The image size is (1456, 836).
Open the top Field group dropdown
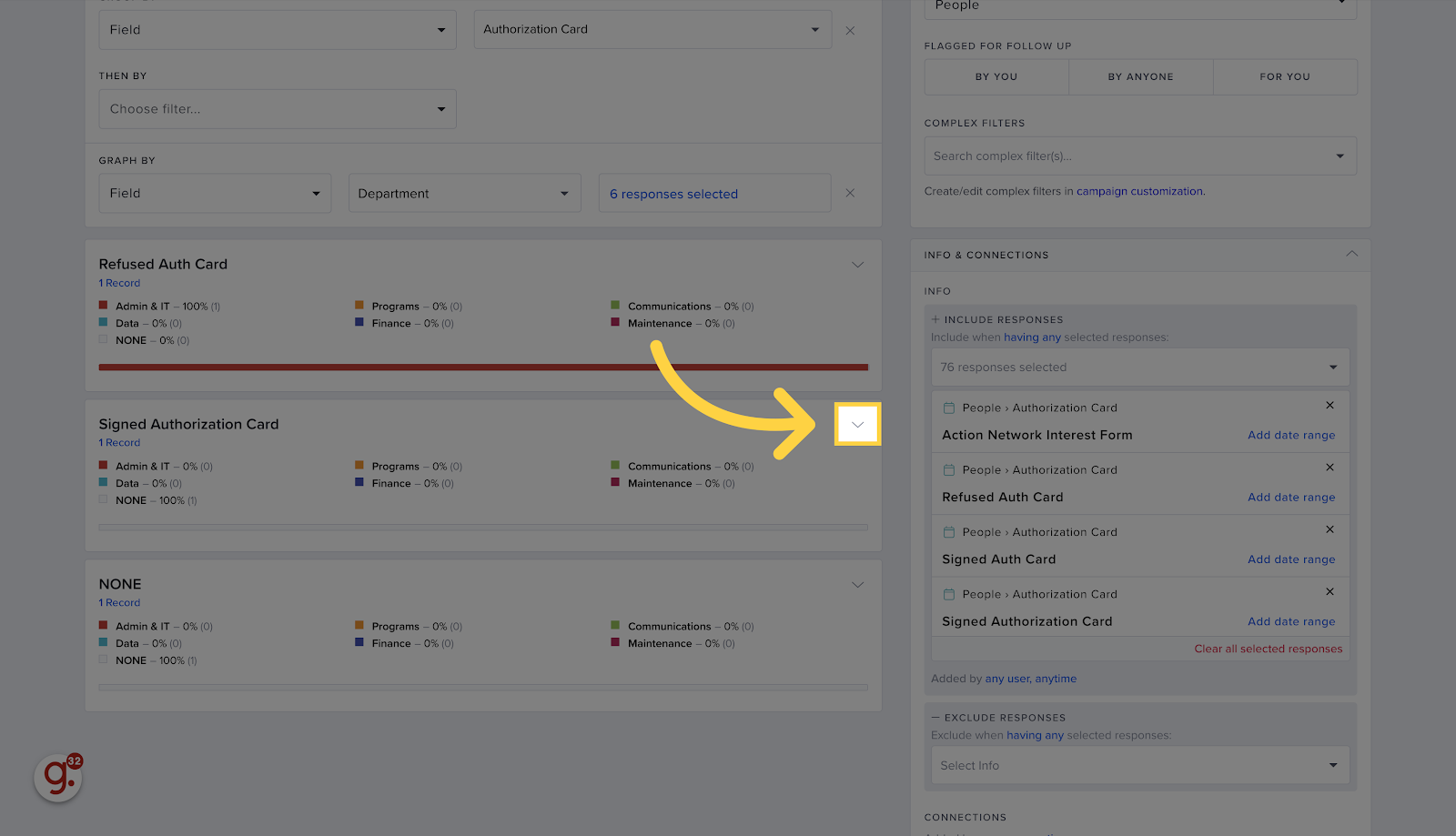tap(278, 30)
